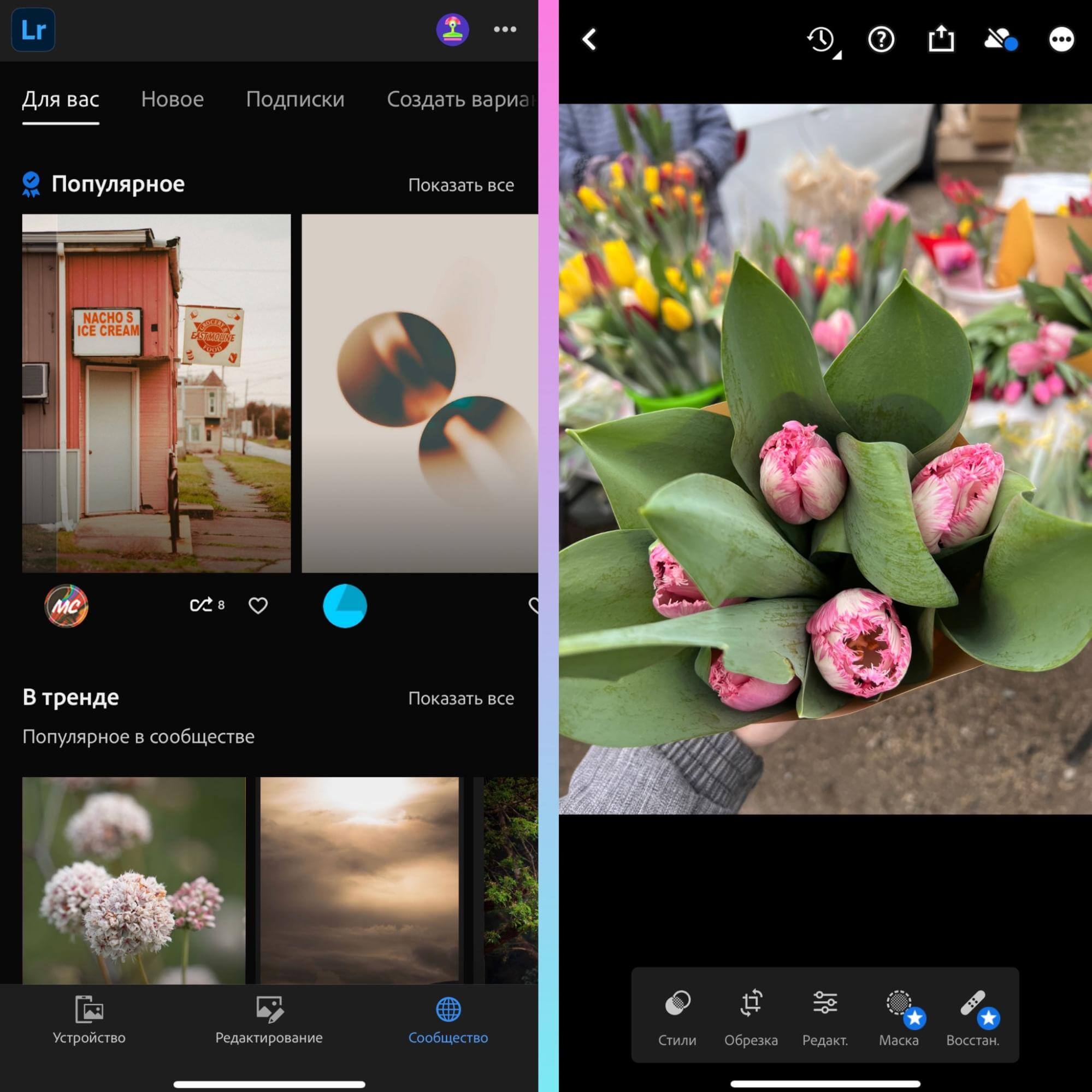Show all Популярное photos
This screenshot has width=1092, height=1092.
[x=461, y=185]
